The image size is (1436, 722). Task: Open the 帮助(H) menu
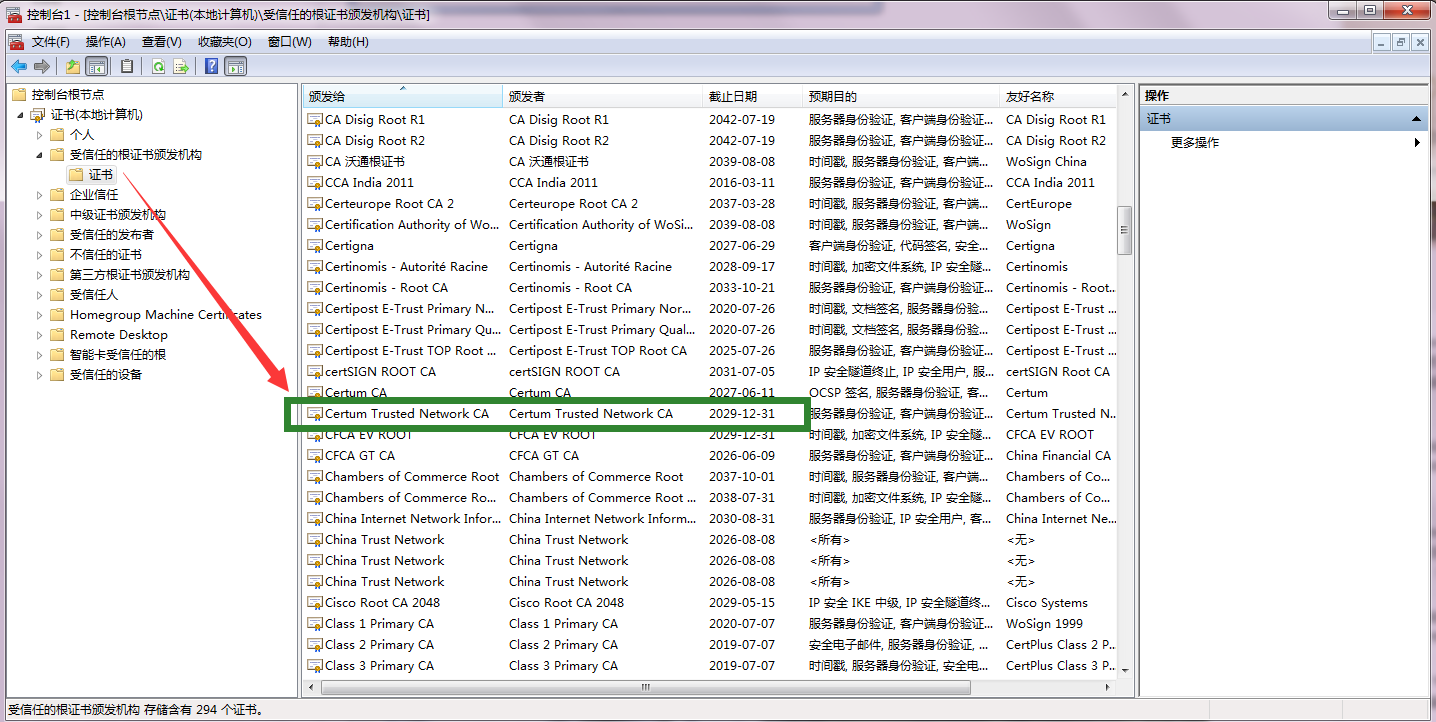pyautogui.click(x=348, y=42)
